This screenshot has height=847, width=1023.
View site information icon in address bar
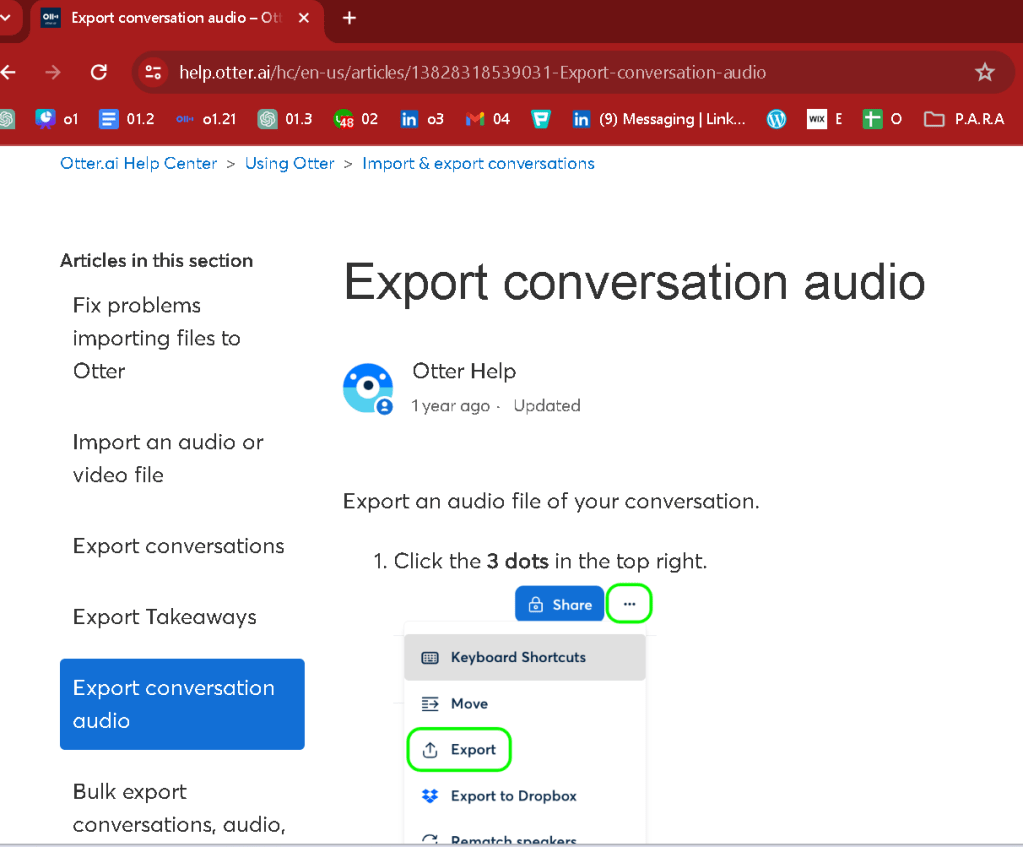click(x=153, y=72)
